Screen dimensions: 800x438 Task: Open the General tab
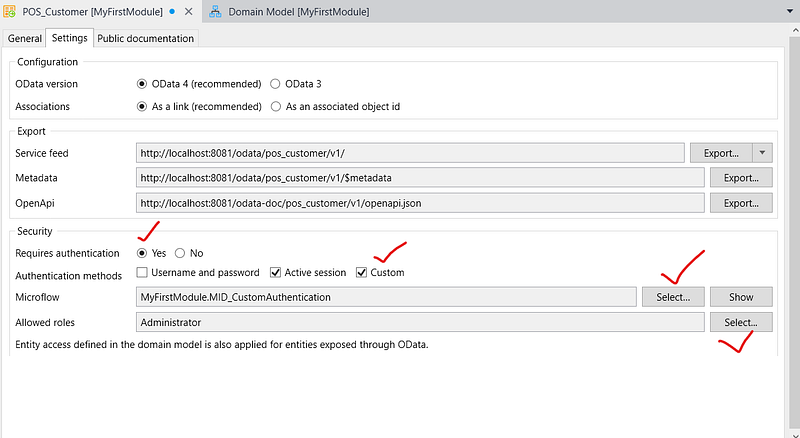(26, 38)
